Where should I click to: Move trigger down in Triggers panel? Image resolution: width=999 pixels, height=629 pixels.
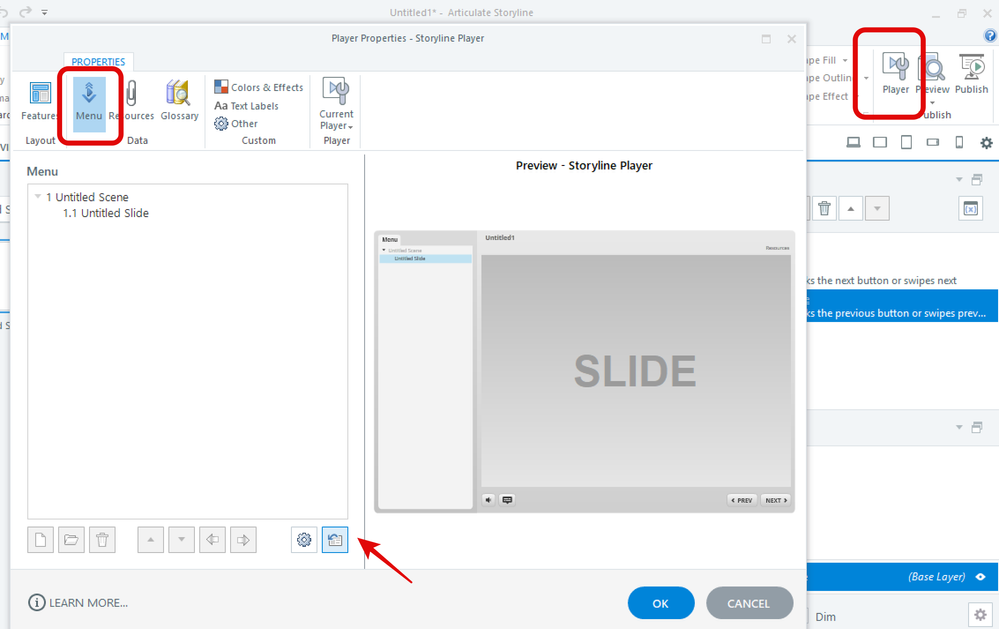877,208
